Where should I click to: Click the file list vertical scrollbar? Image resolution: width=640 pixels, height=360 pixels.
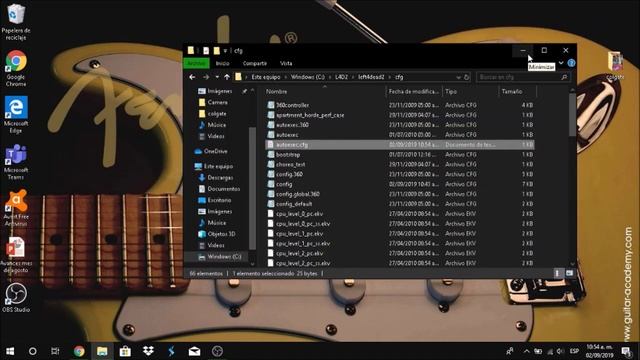pyautogui.click(x=572, y=115)
